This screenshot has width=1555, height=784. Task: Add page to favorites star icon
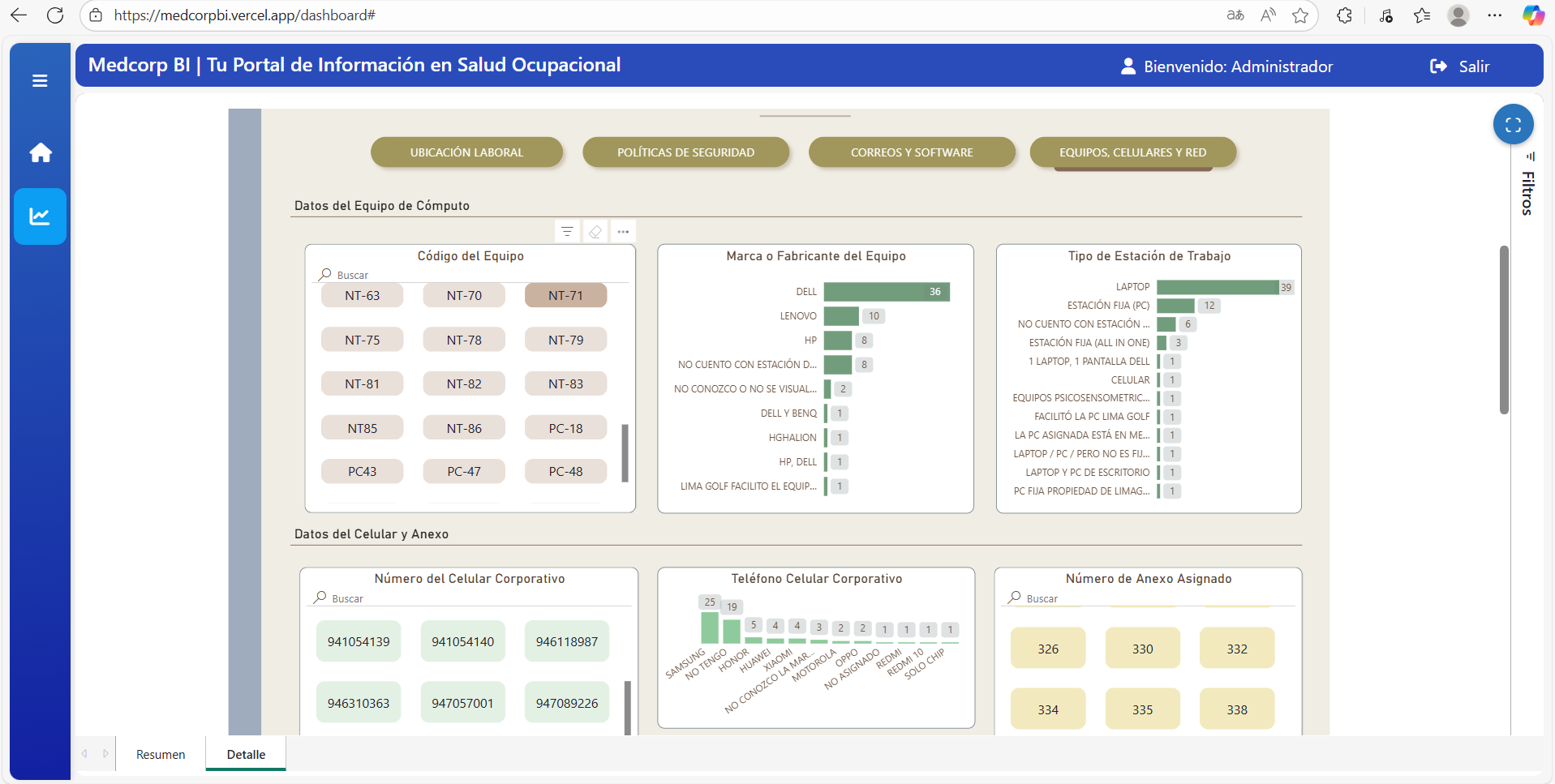[x=1300, y=15]
